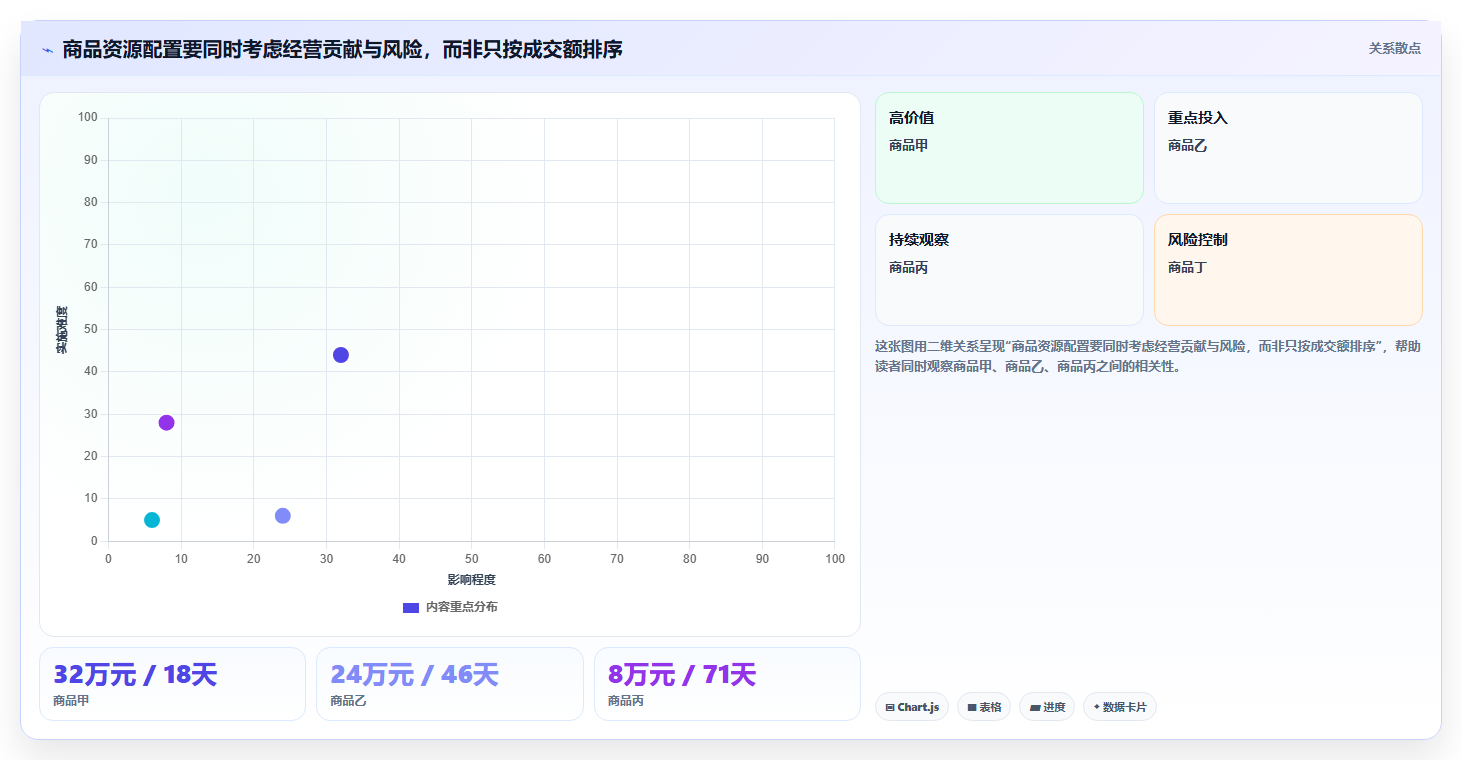Screen dimensions: 1462x760
Task: Click the 关系散点 label in header
Action: [1394, 48]
